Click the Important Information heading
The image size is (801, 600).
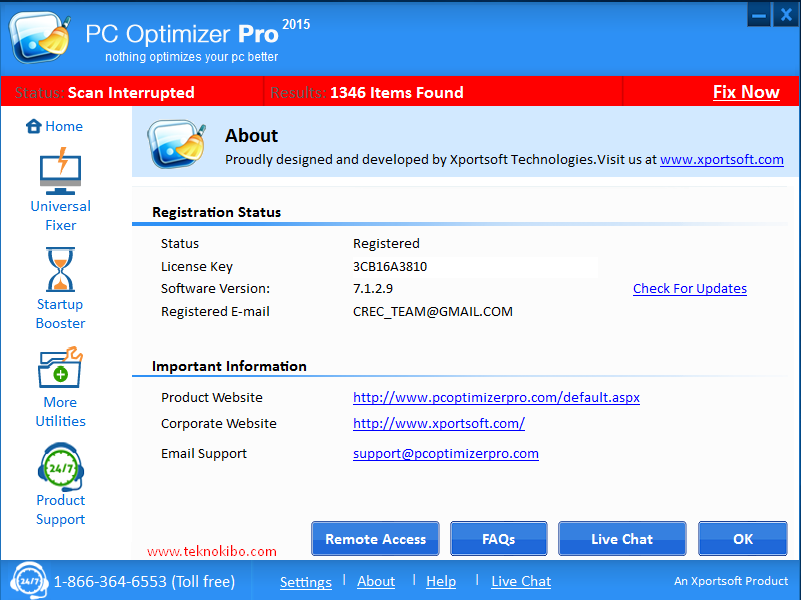click(x=229, y=366)
